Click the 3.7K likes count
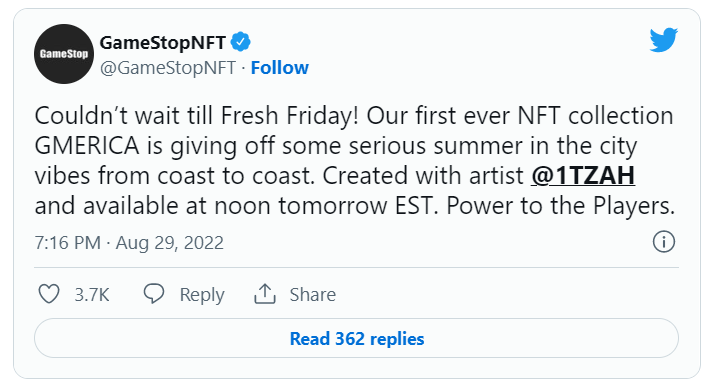Image resolution: width=715 pixels, height=387 pixels. 92,294
